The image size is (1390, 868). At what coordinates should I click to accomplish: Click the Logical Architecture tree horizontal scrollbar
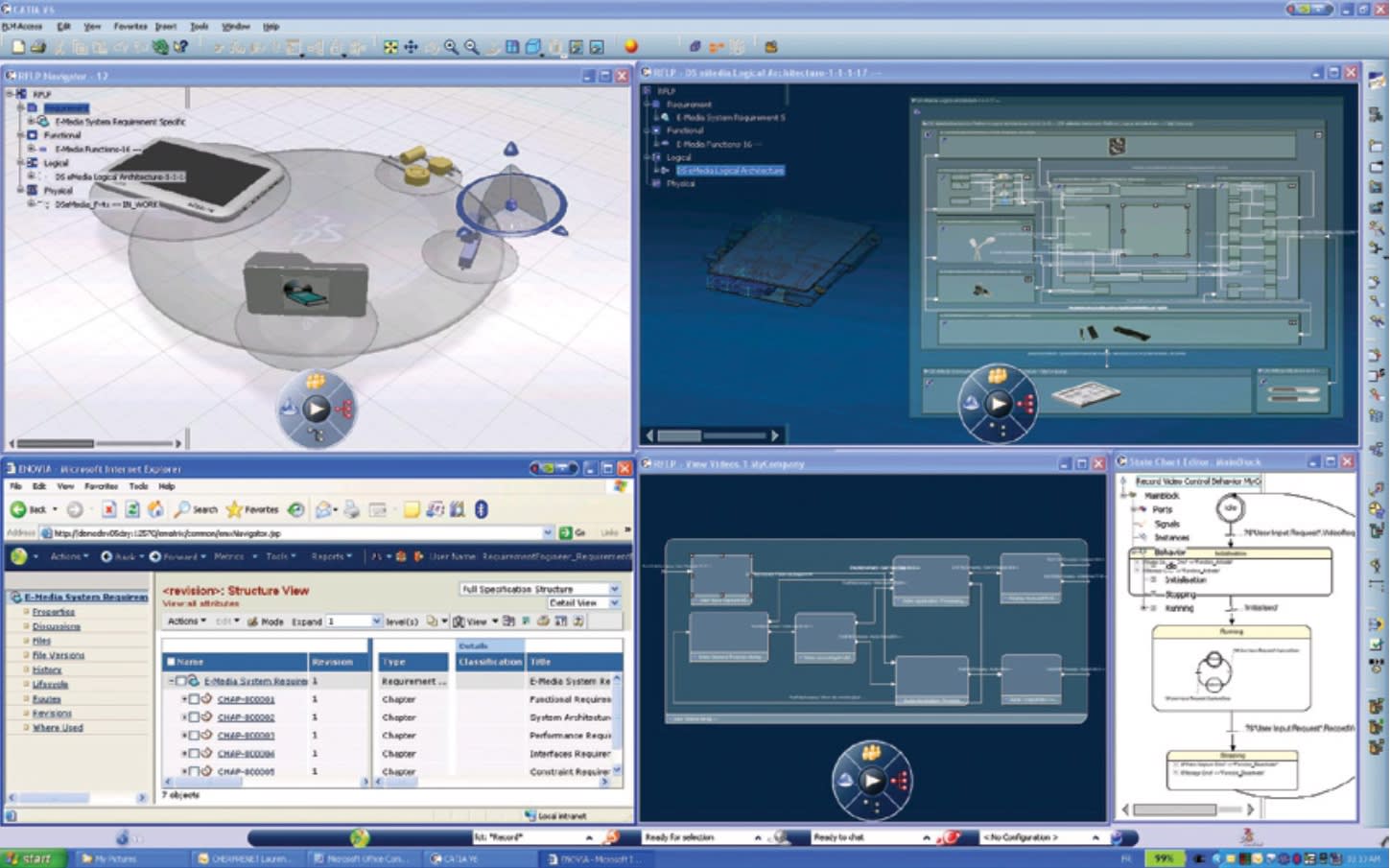click(x=713, y=435)
